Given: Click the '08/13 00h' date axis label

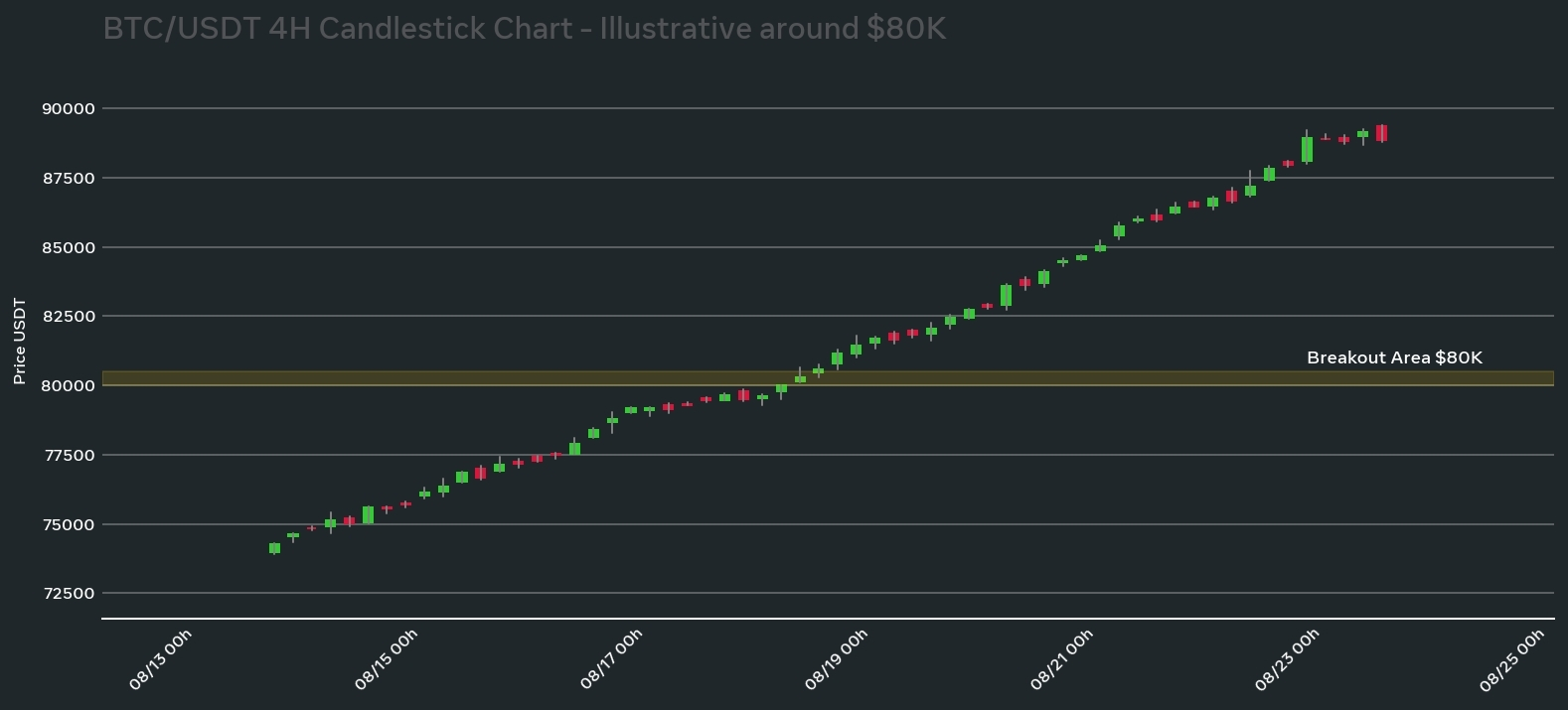Looking at the screenshot, I should coord(160,659).
